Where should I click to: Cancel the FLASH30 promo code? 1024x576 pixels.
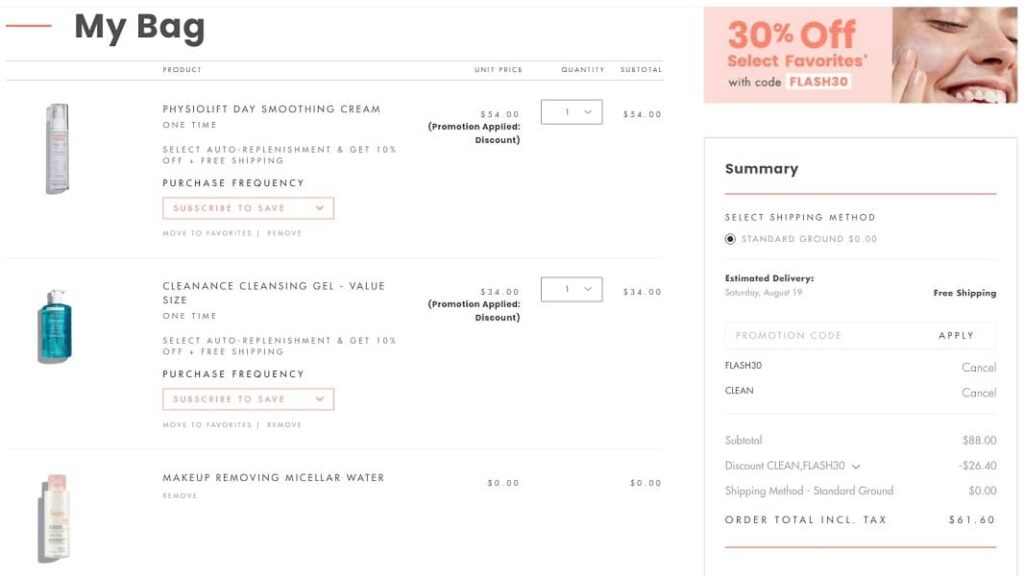coord(978,367)
